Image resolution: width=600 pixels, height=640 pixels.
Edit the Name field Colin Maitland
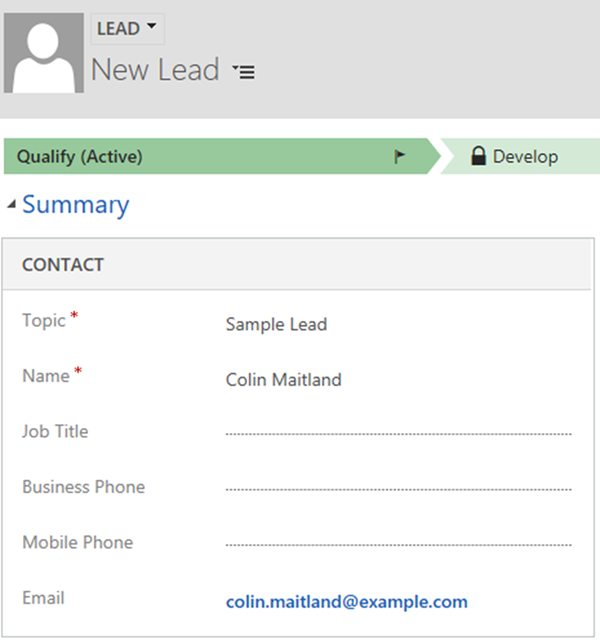pos(284,380)
